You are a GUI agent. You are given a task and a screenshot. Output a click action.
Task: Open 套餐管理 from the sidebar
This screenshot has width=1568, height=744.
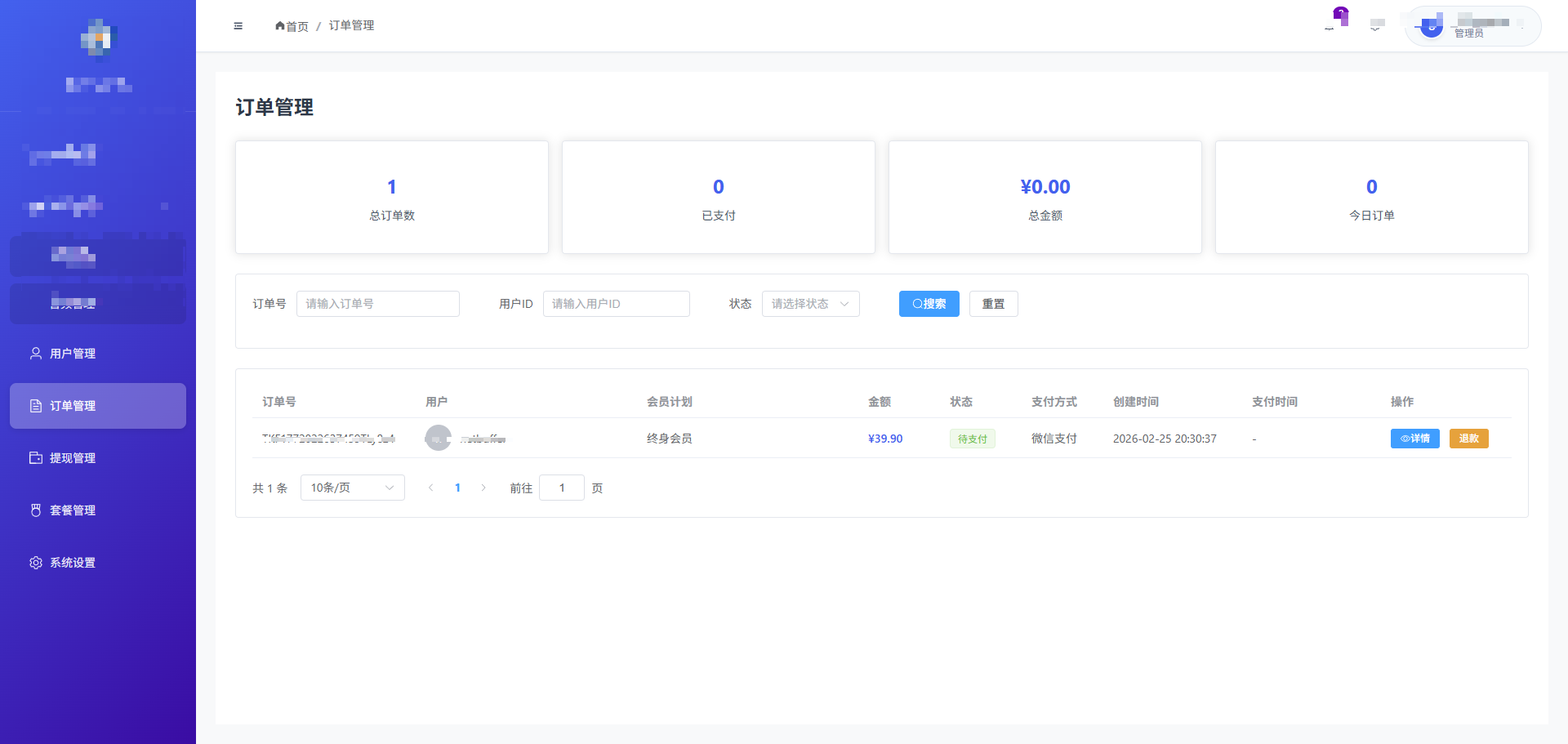click(72, 510)
